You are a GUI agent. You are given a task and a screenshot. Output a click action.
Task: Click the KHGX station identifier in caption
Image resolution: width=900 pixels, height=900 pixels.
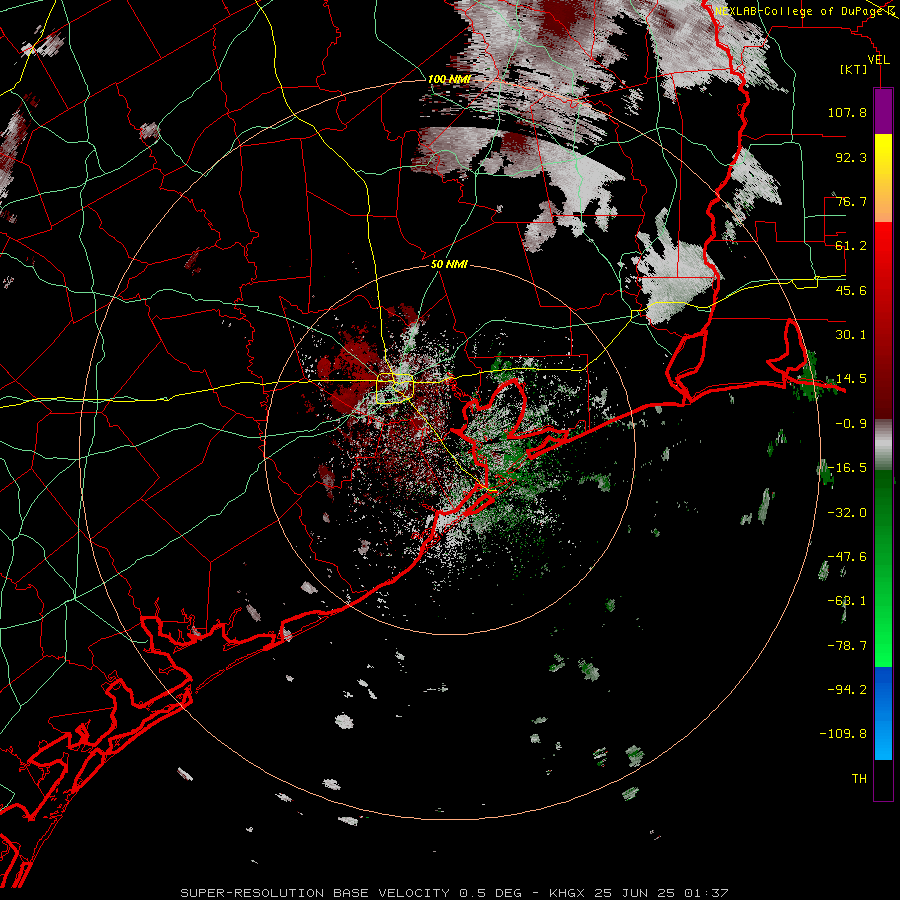pyautogui.click(x=568, y=893)
